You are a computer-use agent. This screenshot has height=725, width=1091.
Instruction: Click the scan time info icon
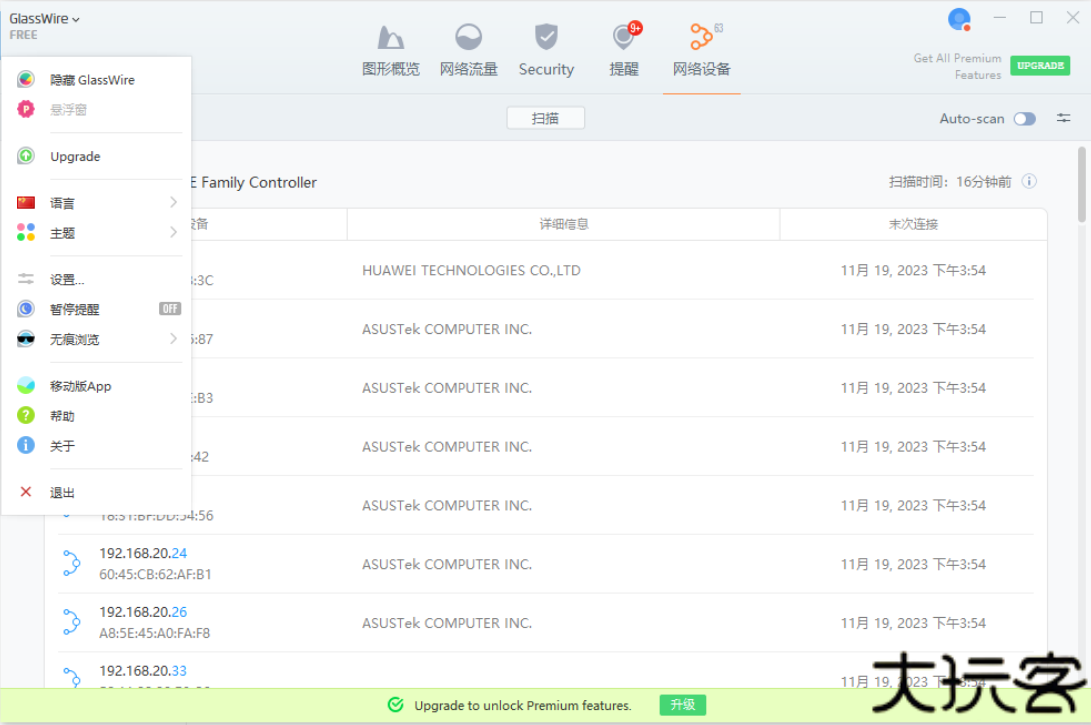click(x=1029, y=182)
